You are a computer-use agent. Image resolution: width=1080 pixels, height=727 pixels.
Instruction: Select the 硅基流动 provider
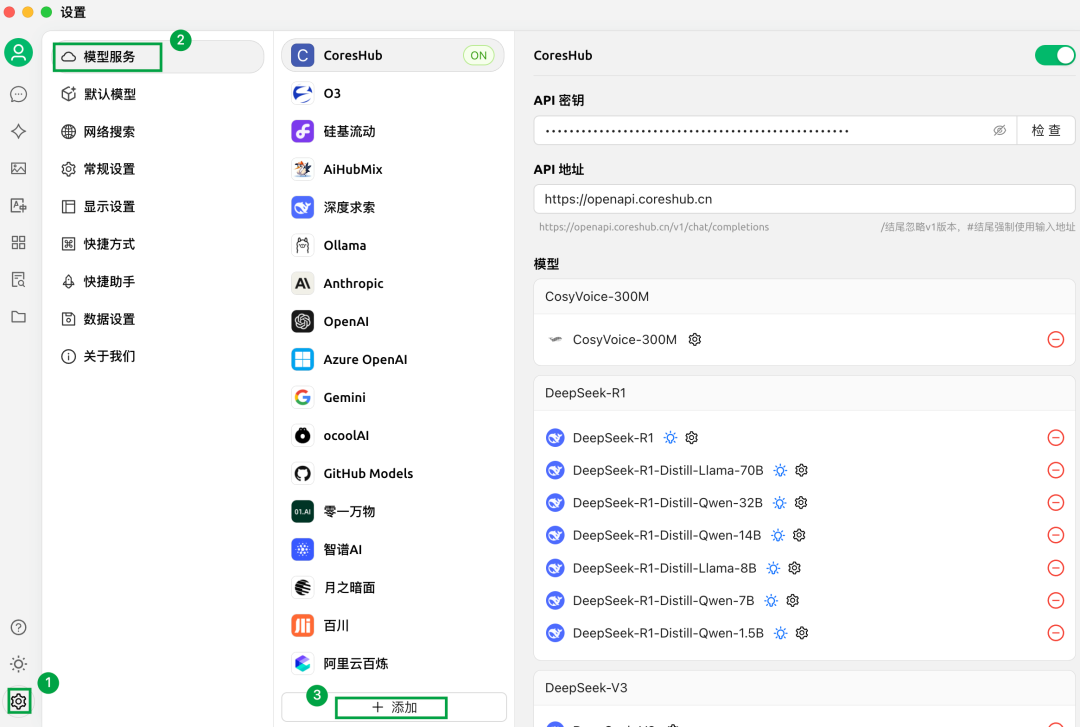pos(393,131)
